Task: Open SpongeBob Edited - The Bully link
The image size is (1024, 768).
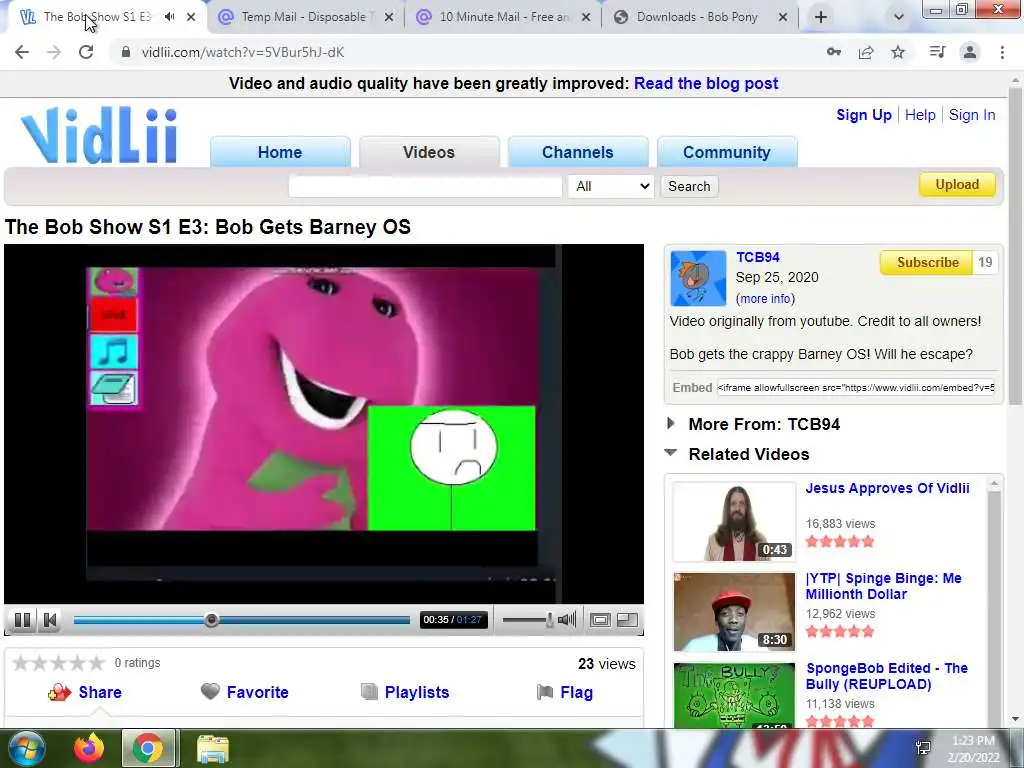Action: pyautogui.click(x=887, y=676)
